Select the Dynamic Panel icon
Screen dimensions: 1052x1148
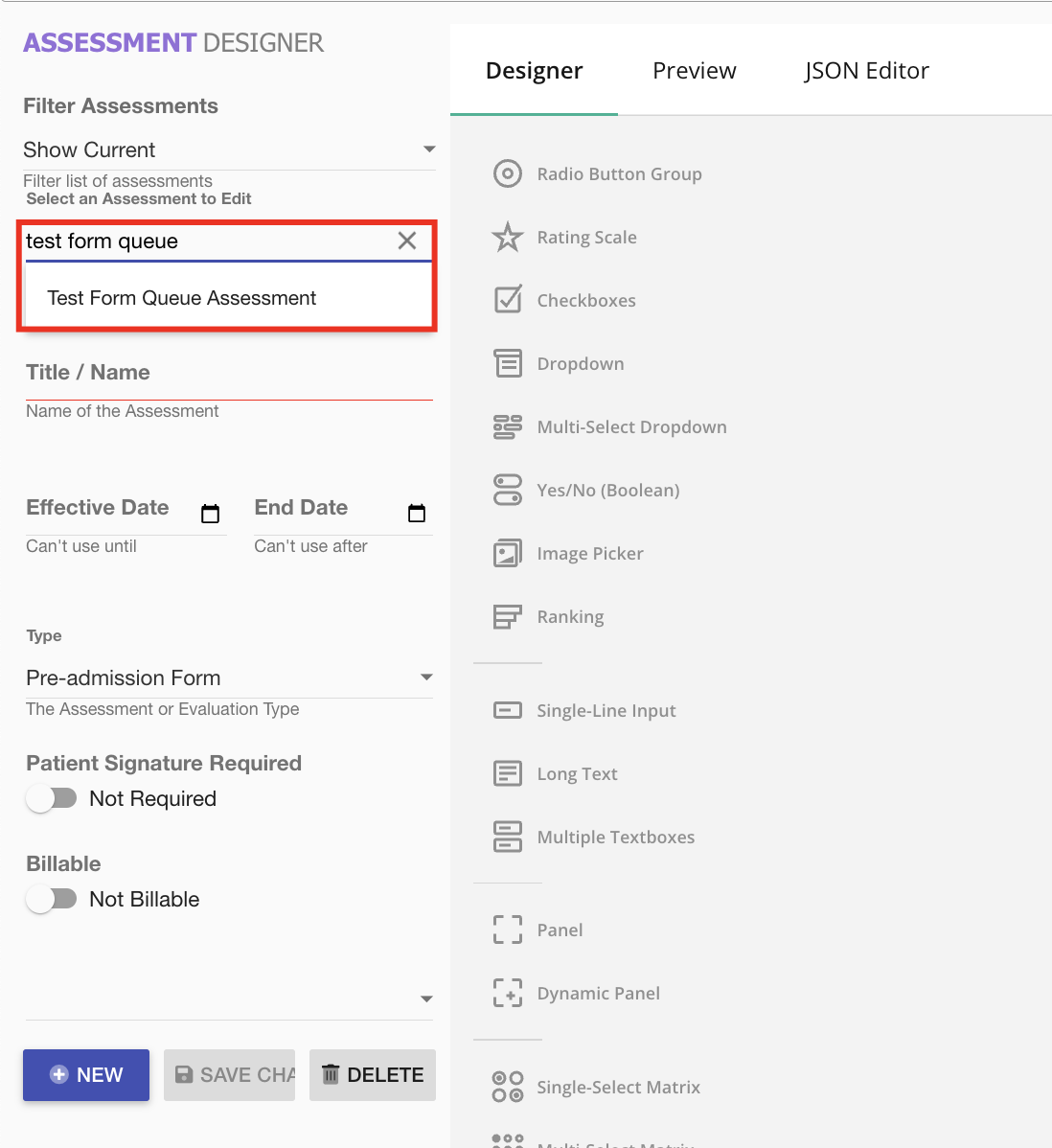tap(507, 993)
